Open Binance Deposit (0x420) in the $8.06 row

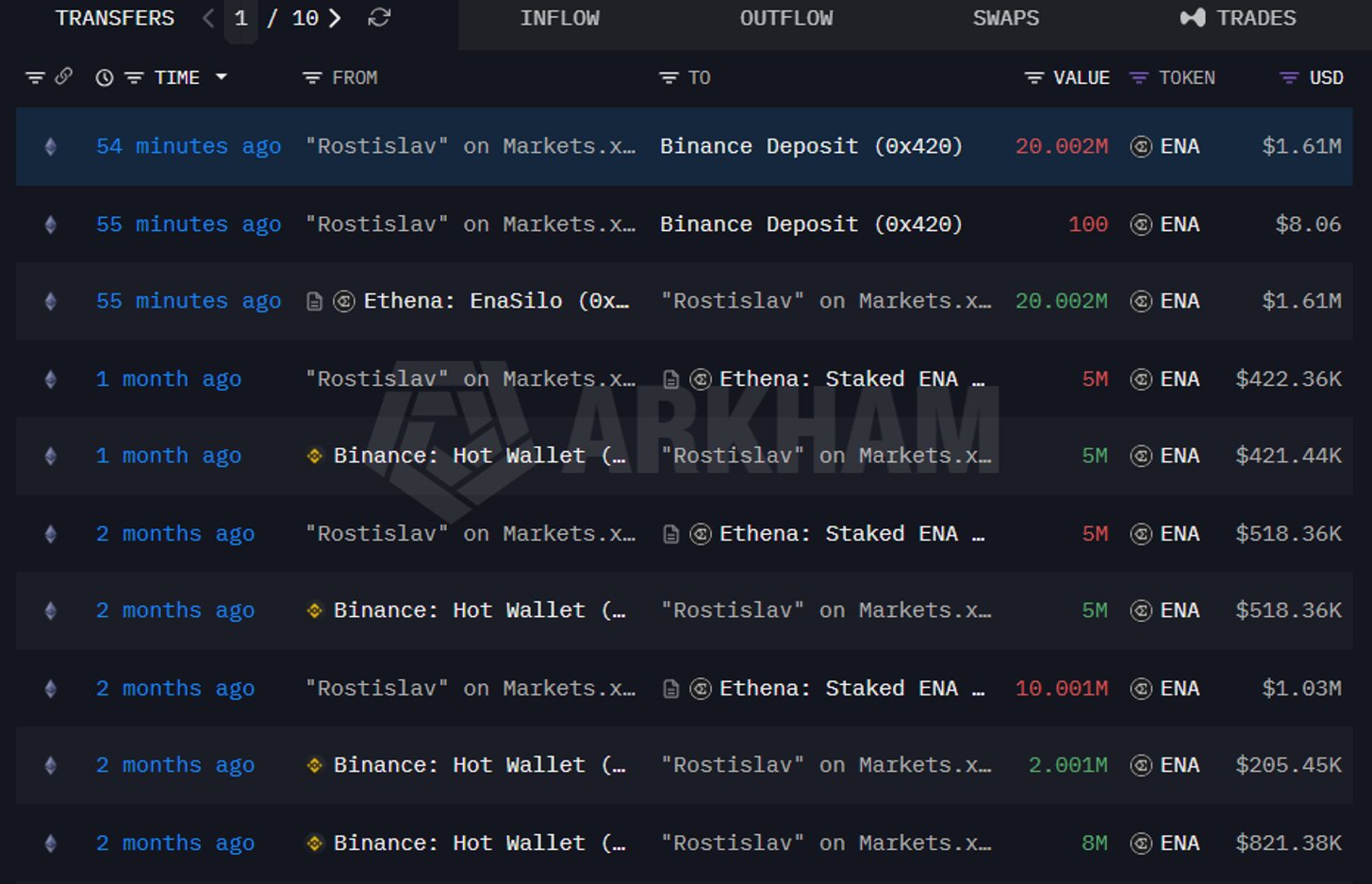(811, 225)
